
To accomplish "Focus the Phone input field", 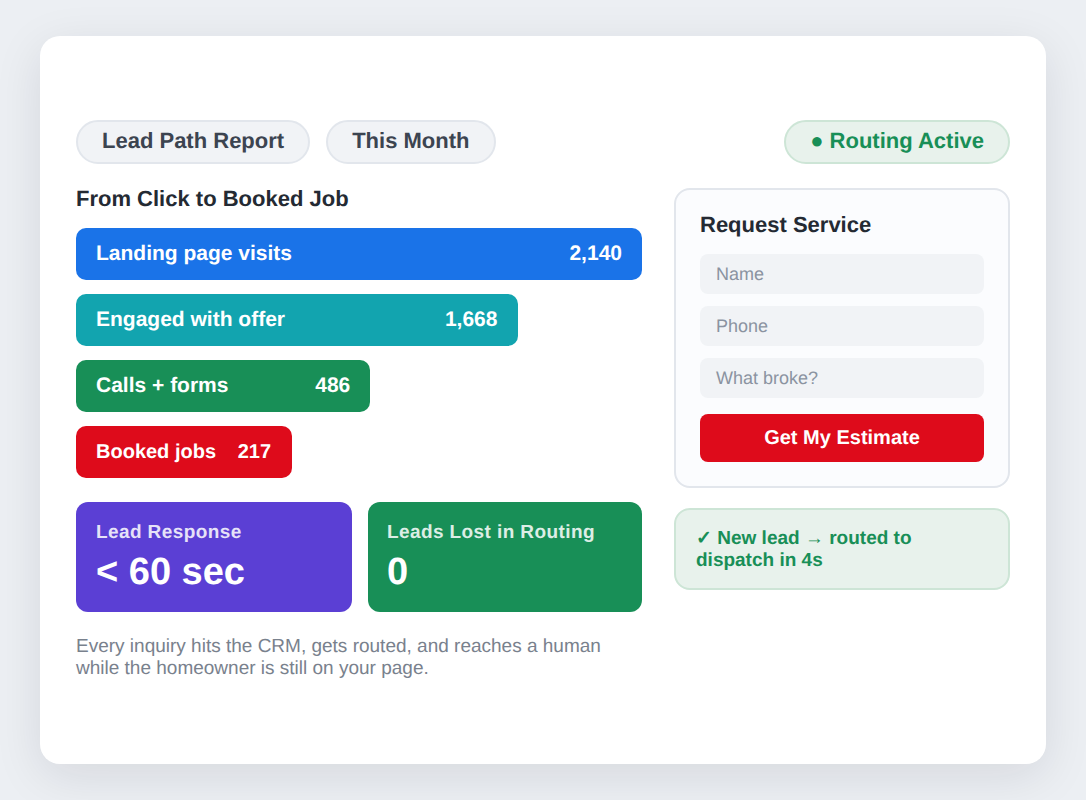I will pyautogui.click(x=842, y=326).
